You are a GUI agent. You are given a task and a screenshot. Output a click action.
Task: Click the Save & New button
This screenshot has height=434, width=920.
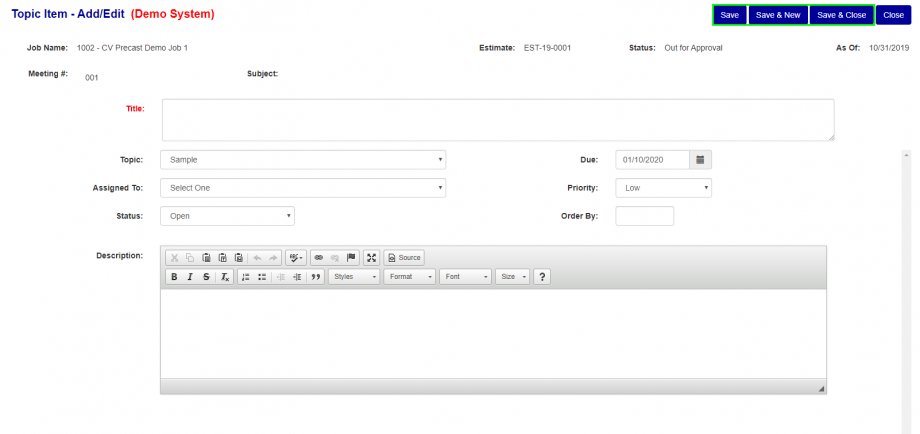(x=778, y=15)
